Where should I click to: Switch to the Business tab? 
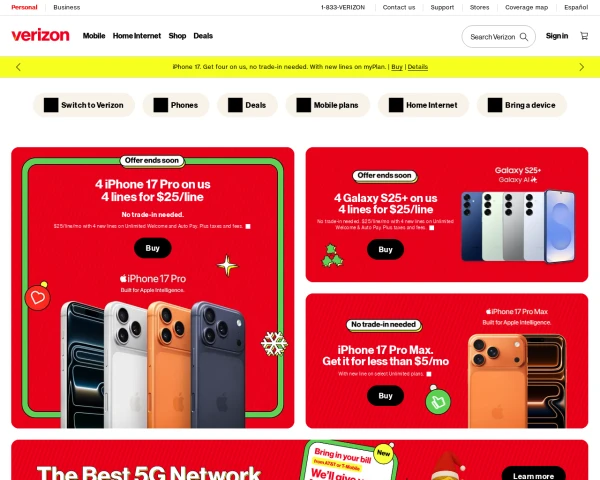(67, 7)
